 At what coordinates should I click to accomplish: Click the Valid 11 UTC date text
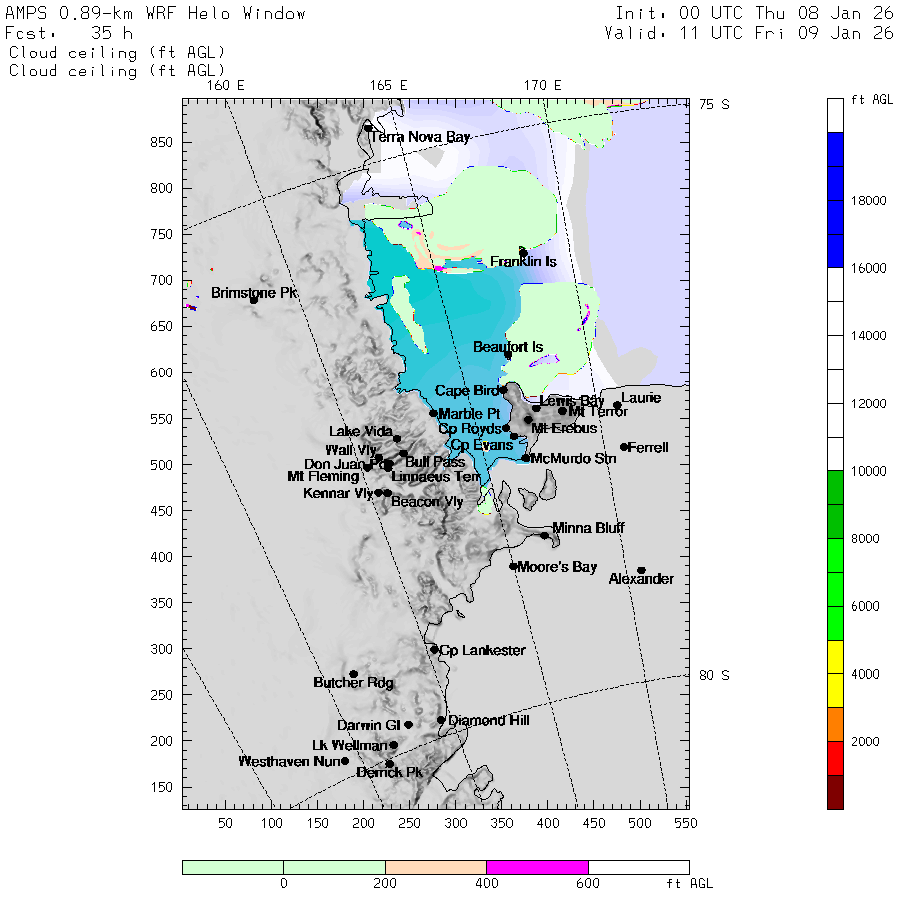[x=749, y=33]
